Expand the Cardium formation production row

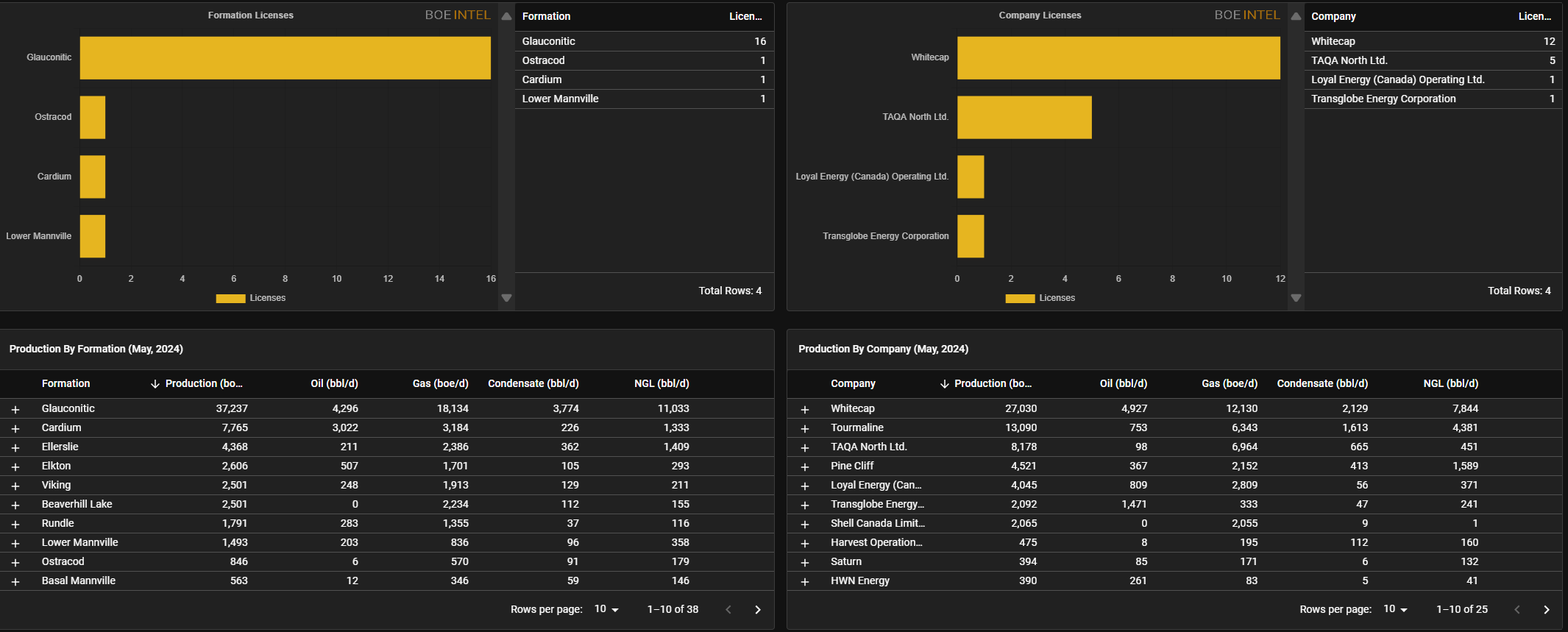coord(15,428)
